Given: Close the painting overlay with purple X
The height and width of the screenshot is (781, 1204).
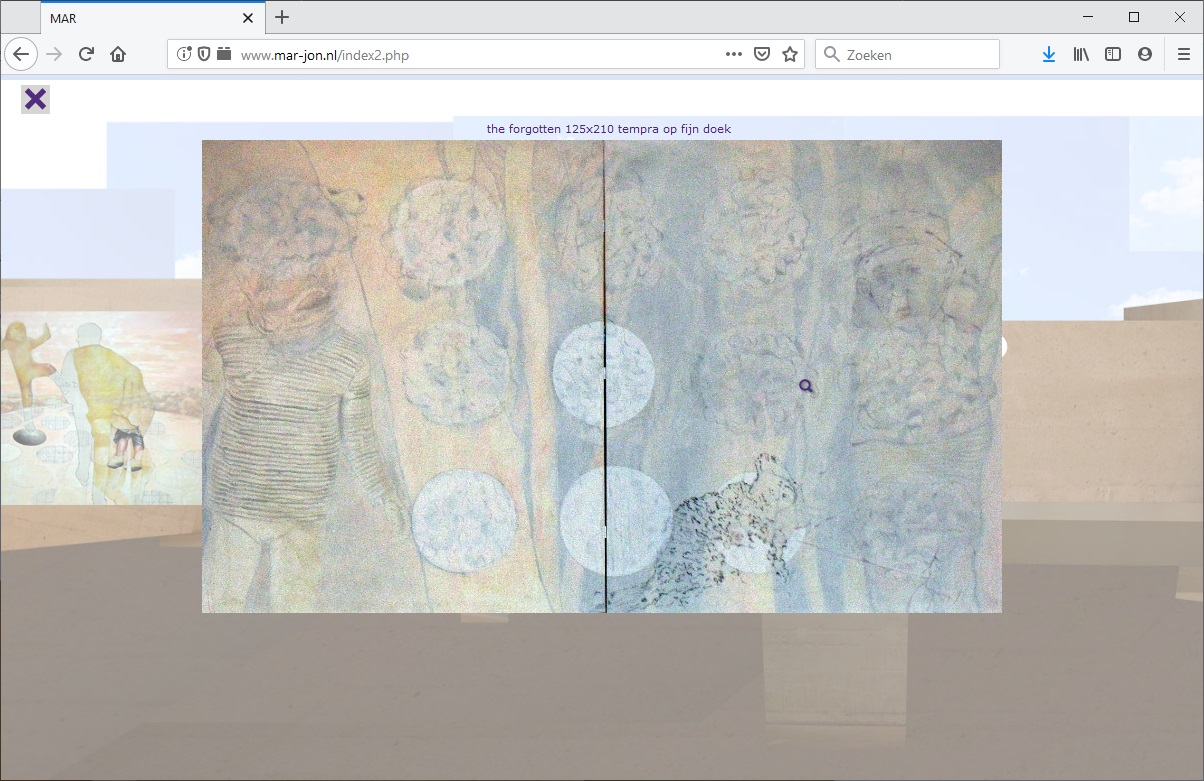Looking at the screenshot, I should (35, 99).
